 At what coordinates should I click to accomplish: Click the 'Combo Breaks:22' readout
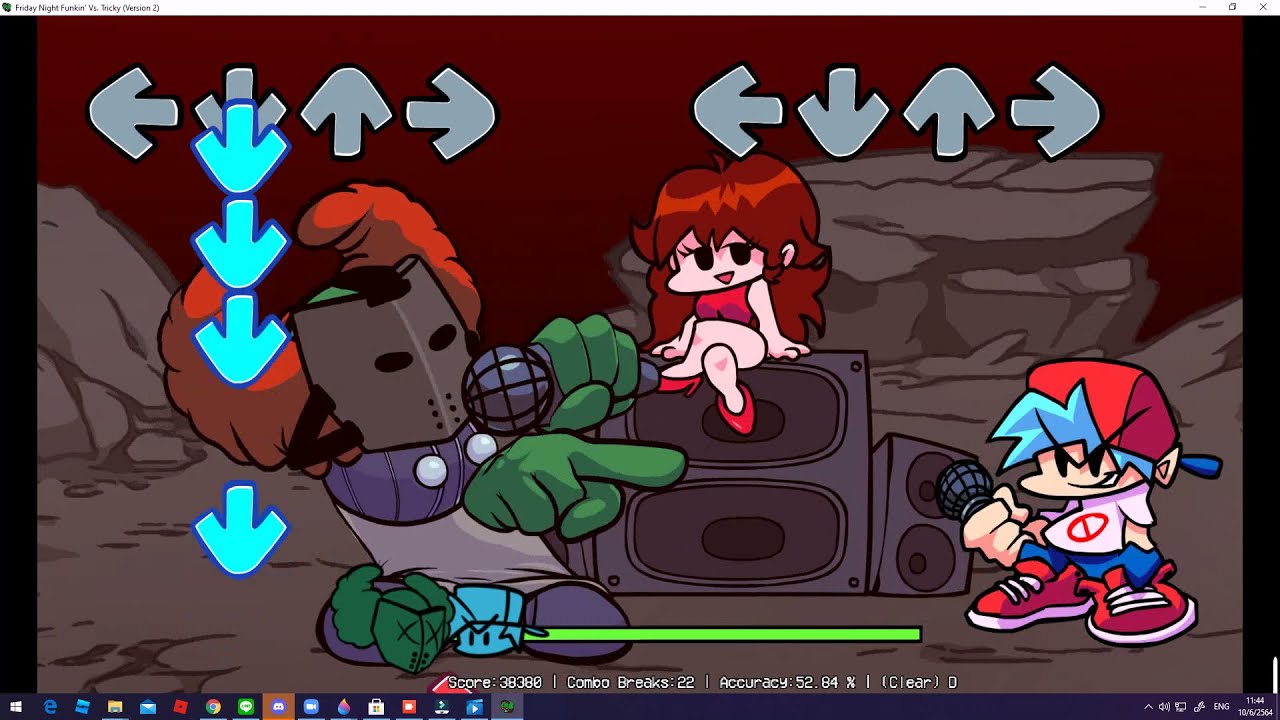point(630,682)
